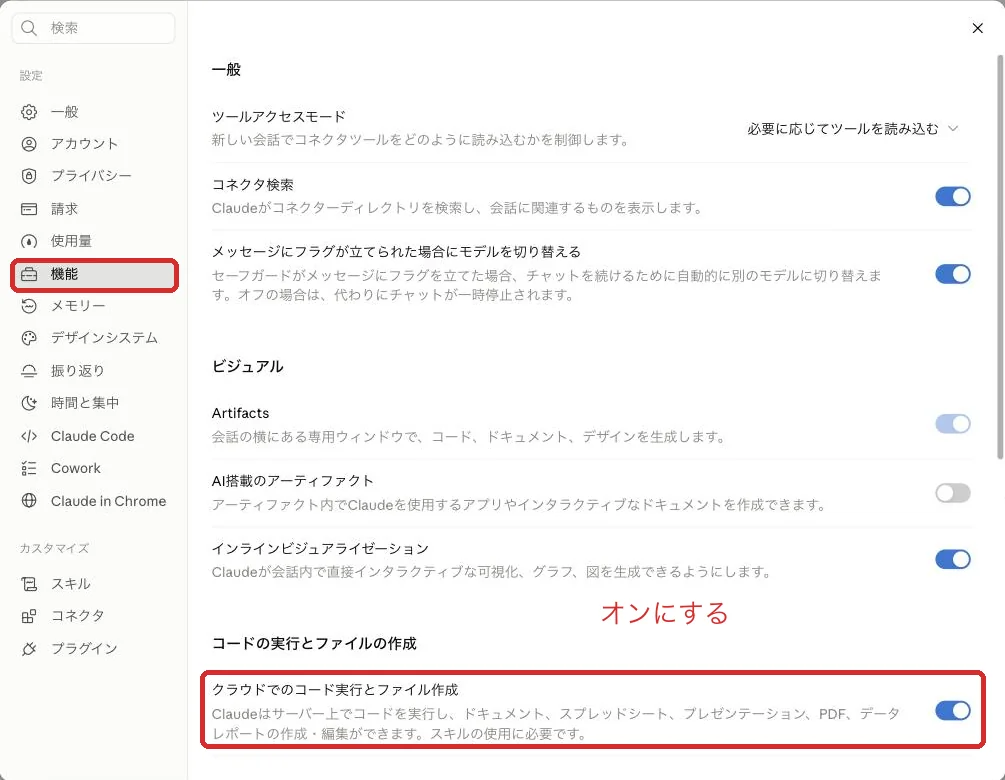Click the 一般 gear icon in sidebar

tap(29, 112)
